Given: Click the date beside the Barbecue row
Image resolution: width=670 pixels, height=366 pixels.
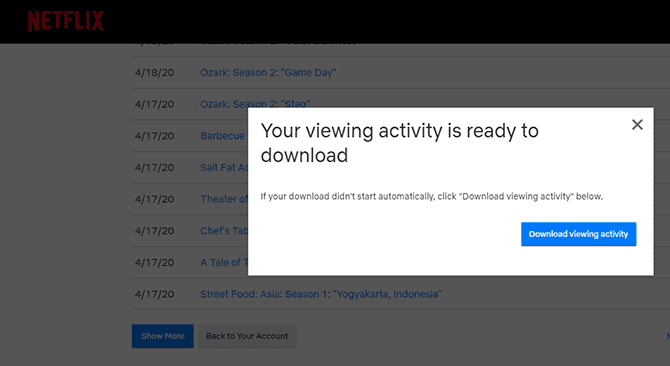Looking at the screenshot, I should 154,136.
